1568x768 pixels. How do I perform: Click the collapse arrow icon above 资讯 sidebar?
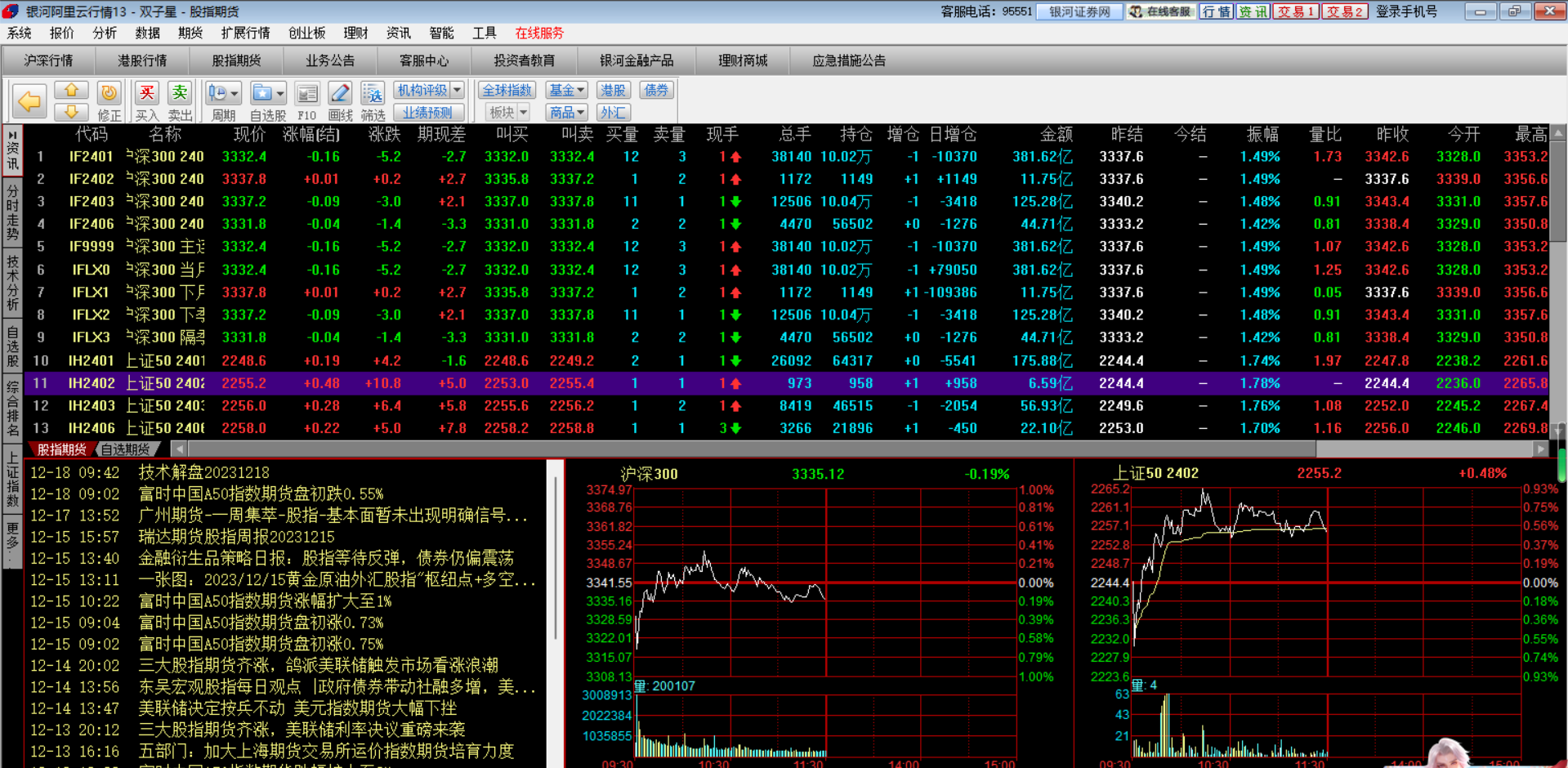coord(12,134)
